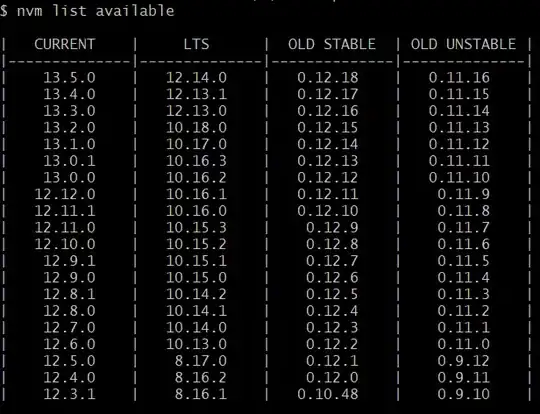Click old unstable version 0.9.11
The image size is (540, 414).
464,377
